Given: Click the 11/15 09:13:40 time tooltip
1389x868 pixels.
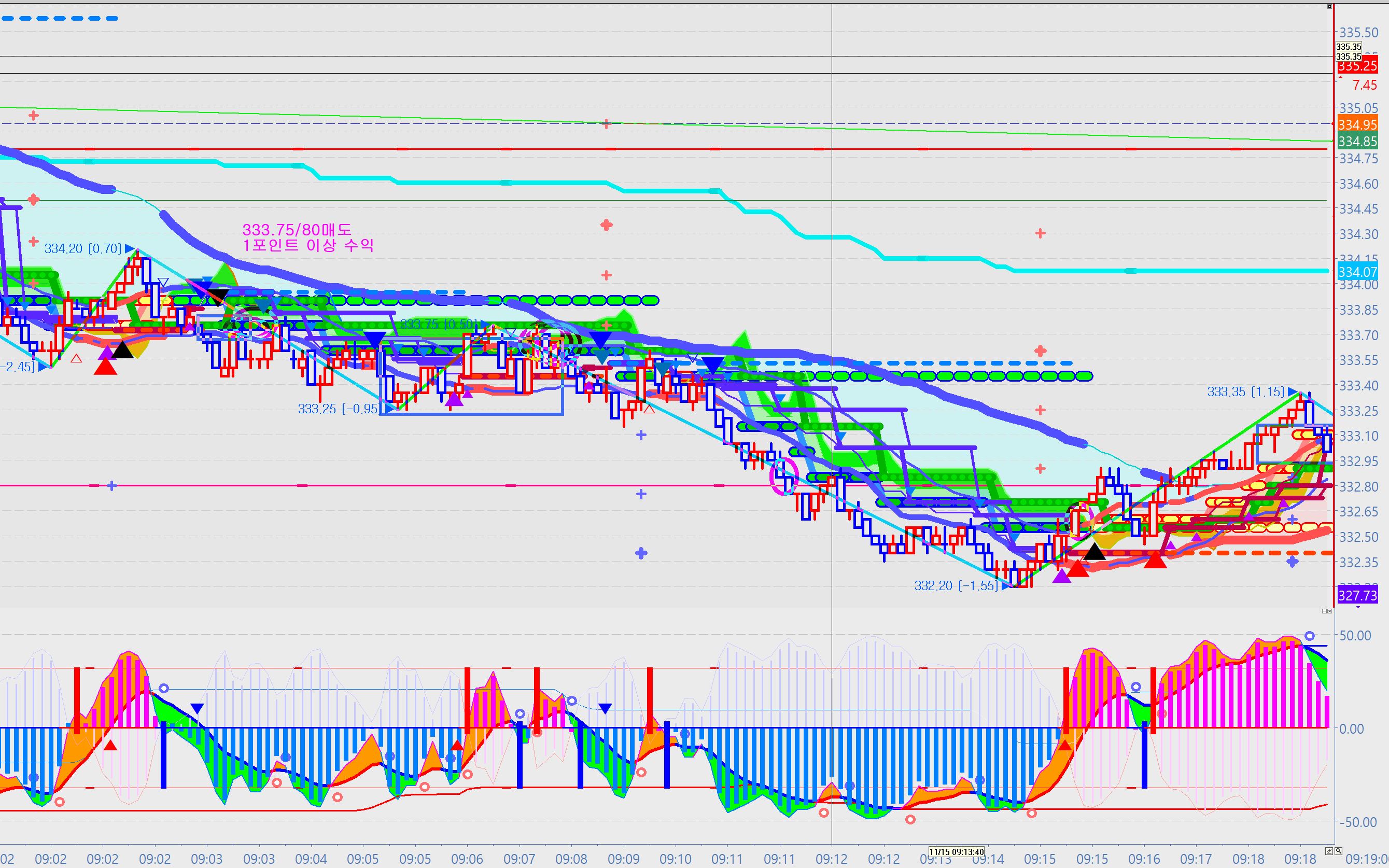Looking at the screenshot, I should tap(957, 852).
